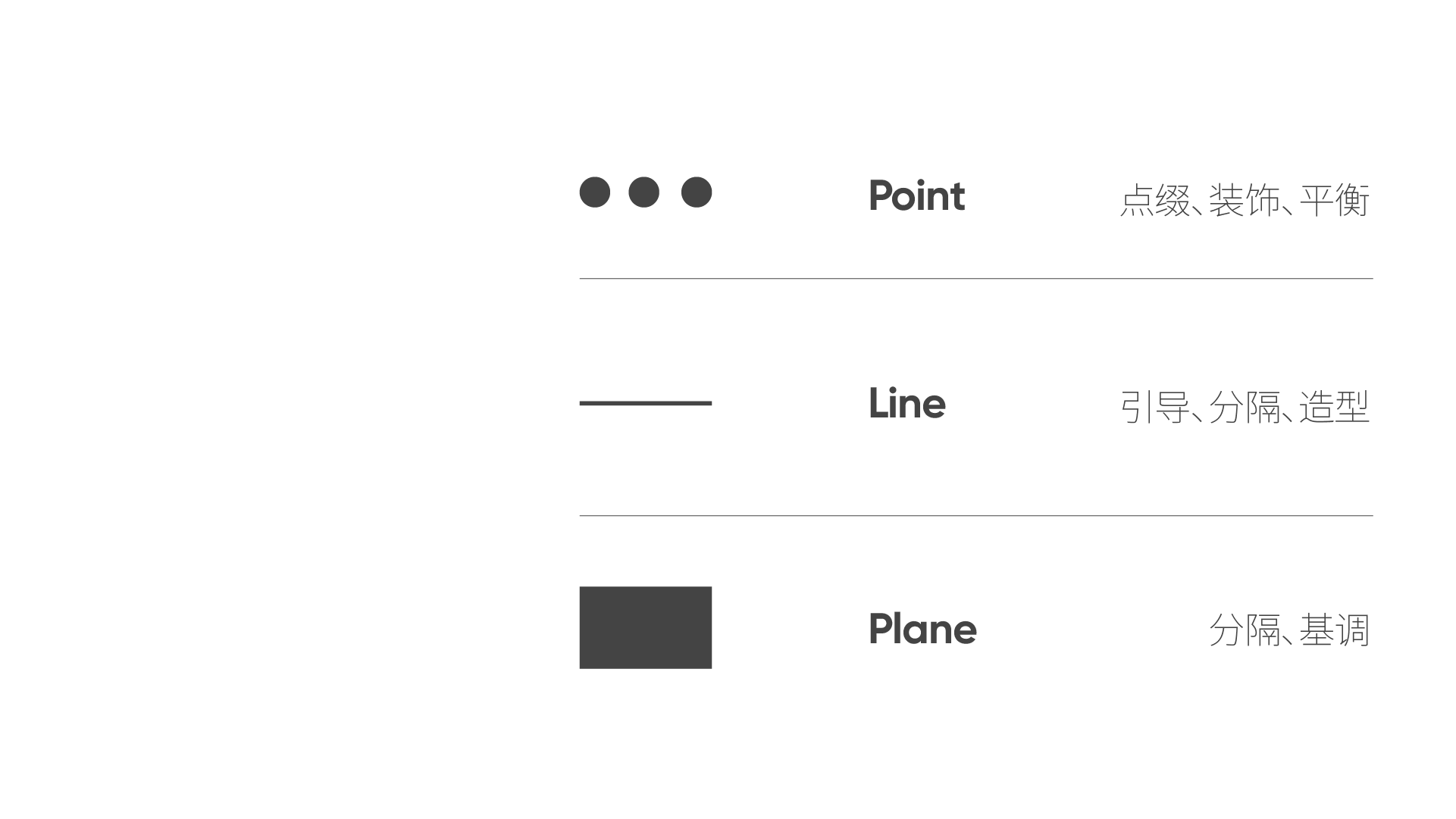1456x819 pixels.
Task: Click the bold "Plane" heading
Action: (x=922, y=629)
